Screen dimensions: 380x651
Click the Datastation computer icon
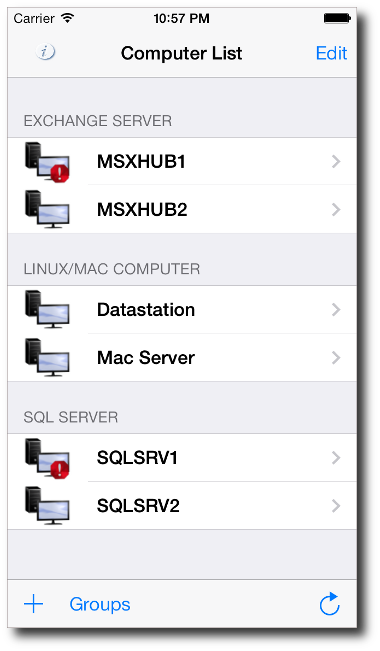[47, 309]
